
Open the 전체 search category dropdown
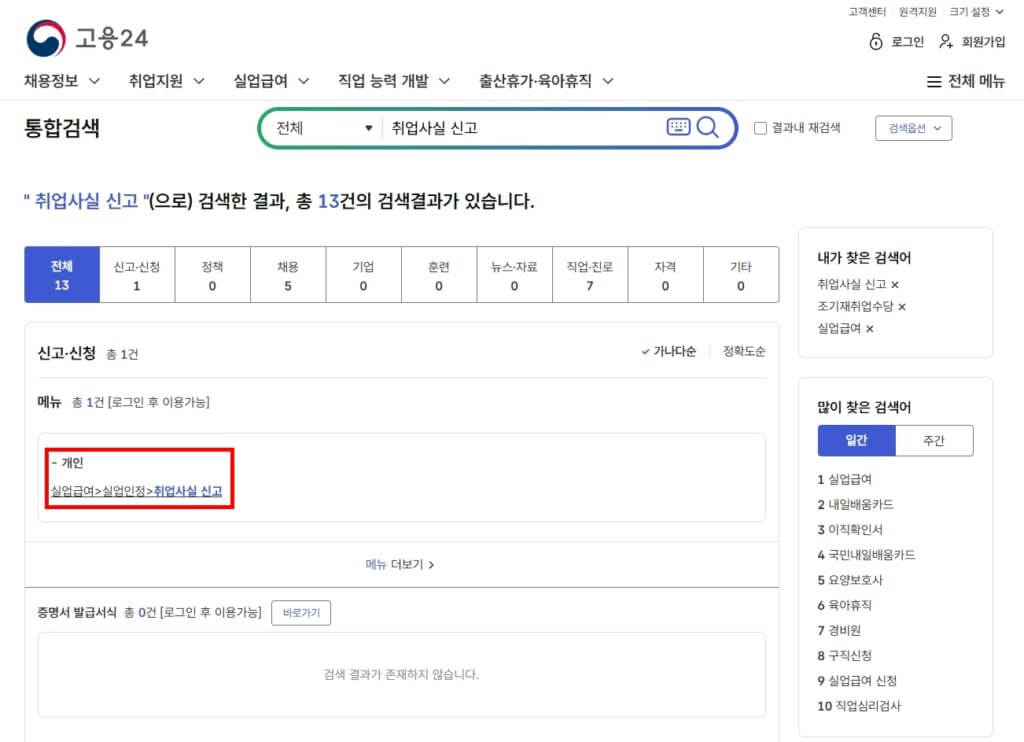click(323, 128)
